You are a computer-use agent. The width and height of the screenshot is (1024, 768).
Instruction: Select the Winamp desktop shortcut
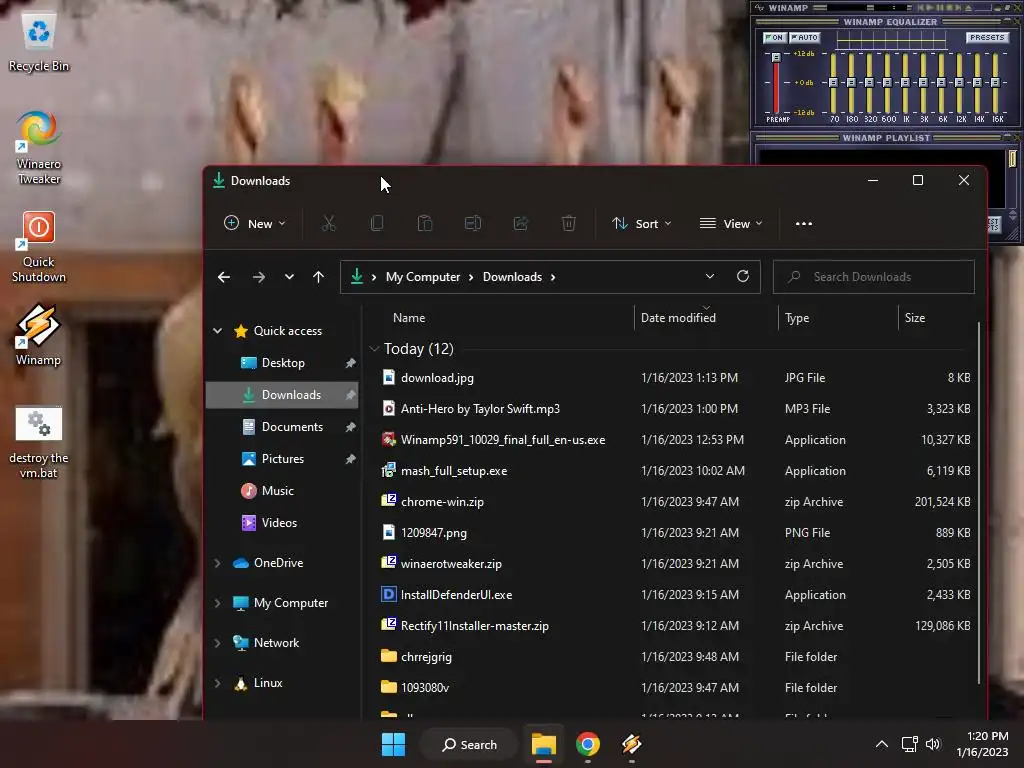[x=38, y=335]
